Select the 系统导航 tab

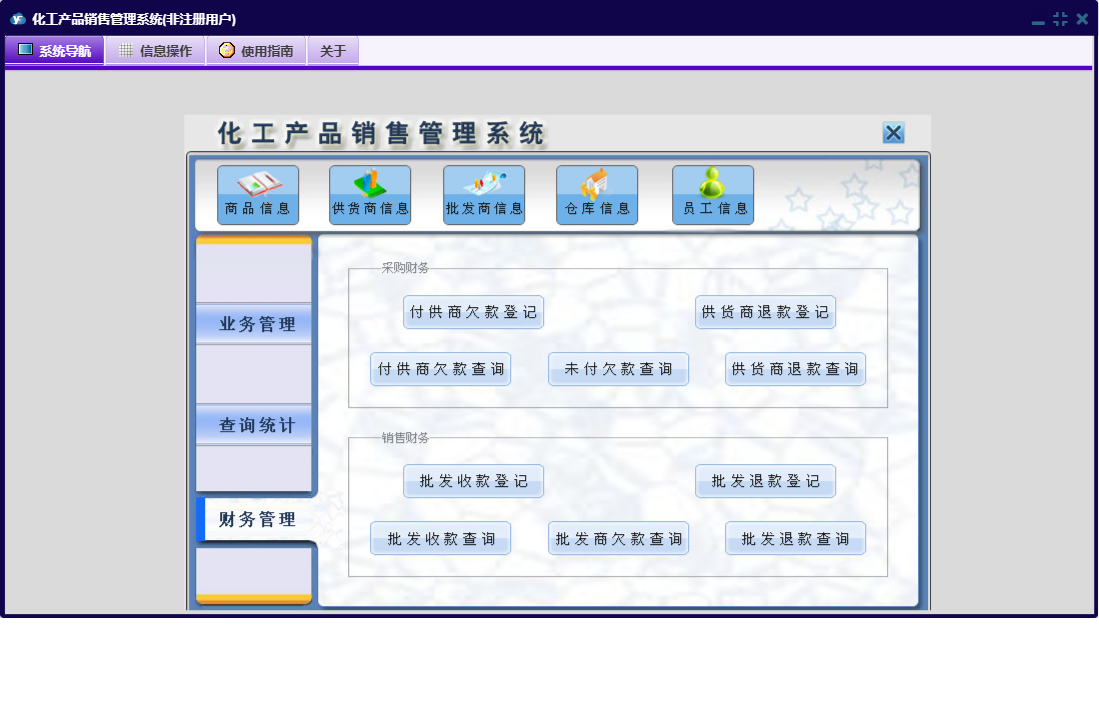(55, 50)
